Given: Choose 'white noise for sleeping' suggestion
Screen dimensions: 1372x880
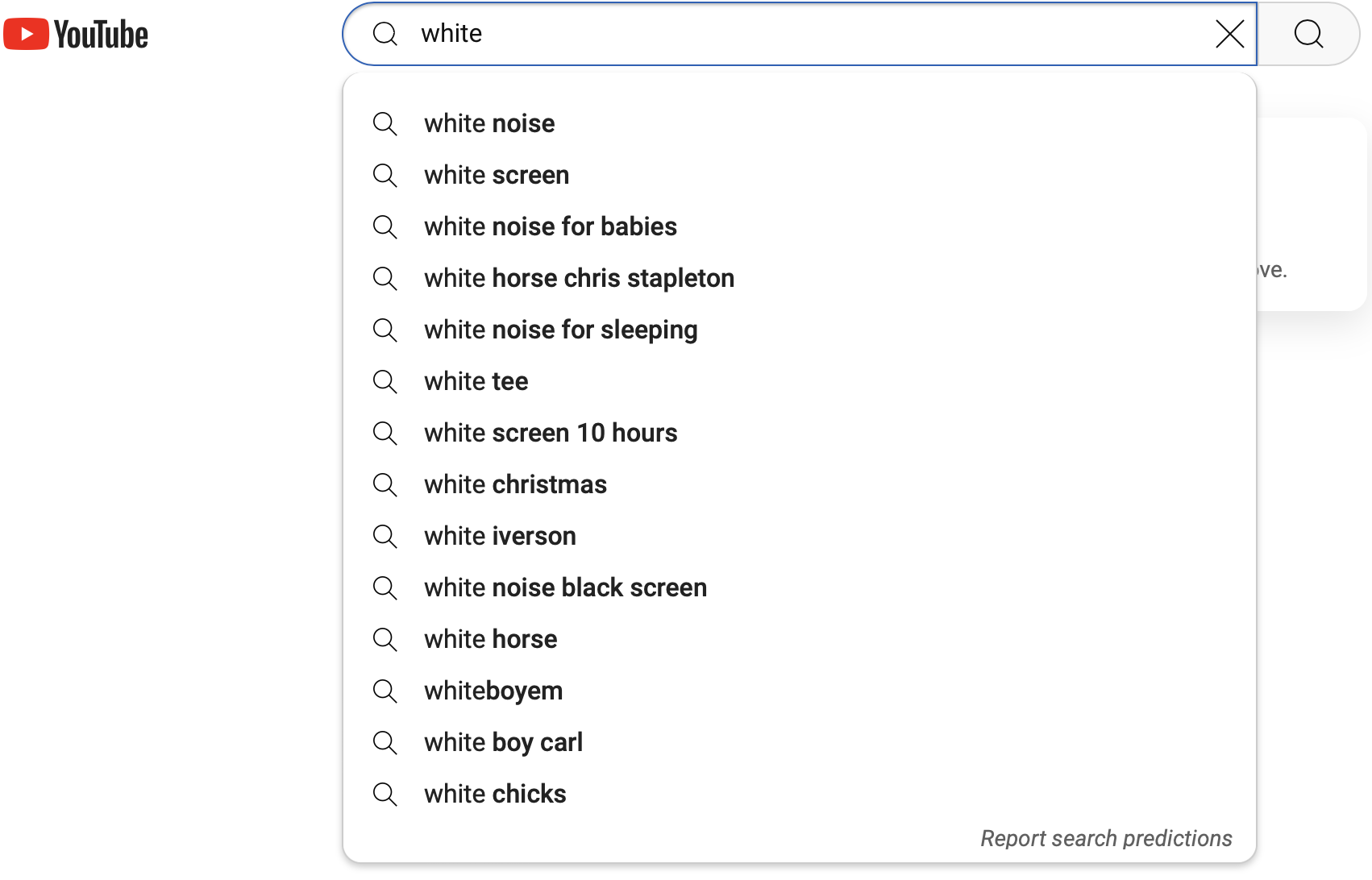Looking at the screenshot, I should pos(560,330).
